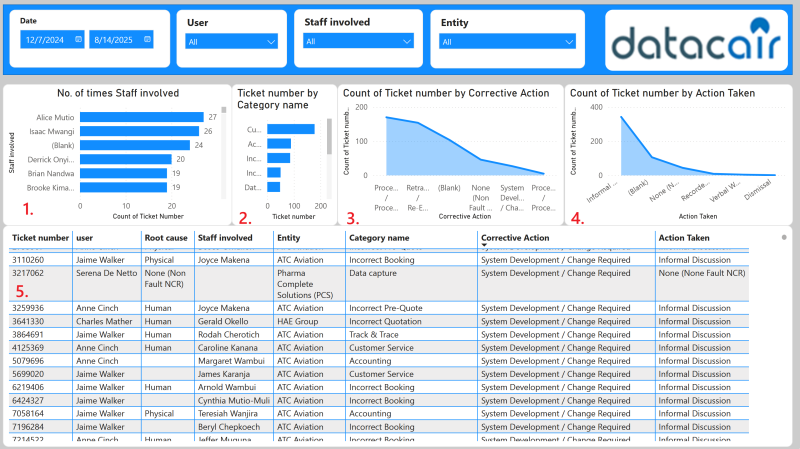Viewport: 800px width, 449px height.
Task: Select ticket number 3217062 in the table
Action: tap(28, 272)
